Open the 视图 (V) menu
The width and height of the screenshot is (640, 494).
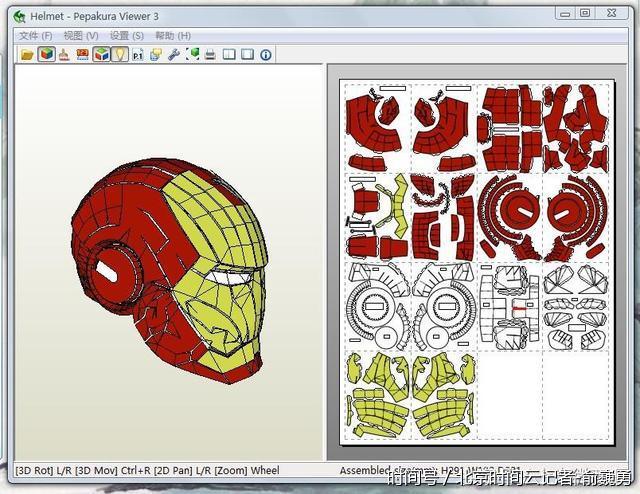click(81, 36)
